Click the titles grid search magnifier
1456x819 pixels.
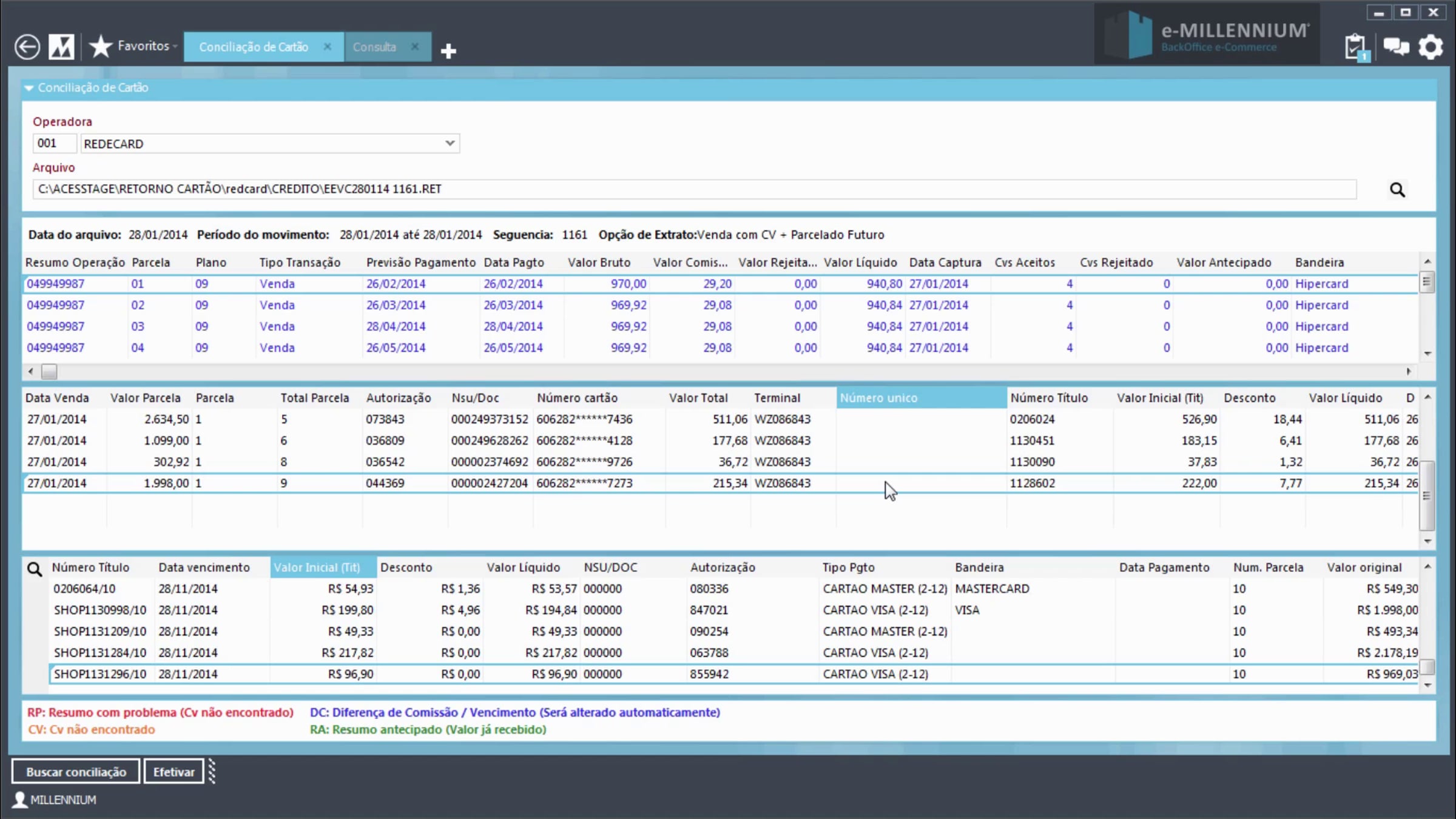[x=35, y=568]
